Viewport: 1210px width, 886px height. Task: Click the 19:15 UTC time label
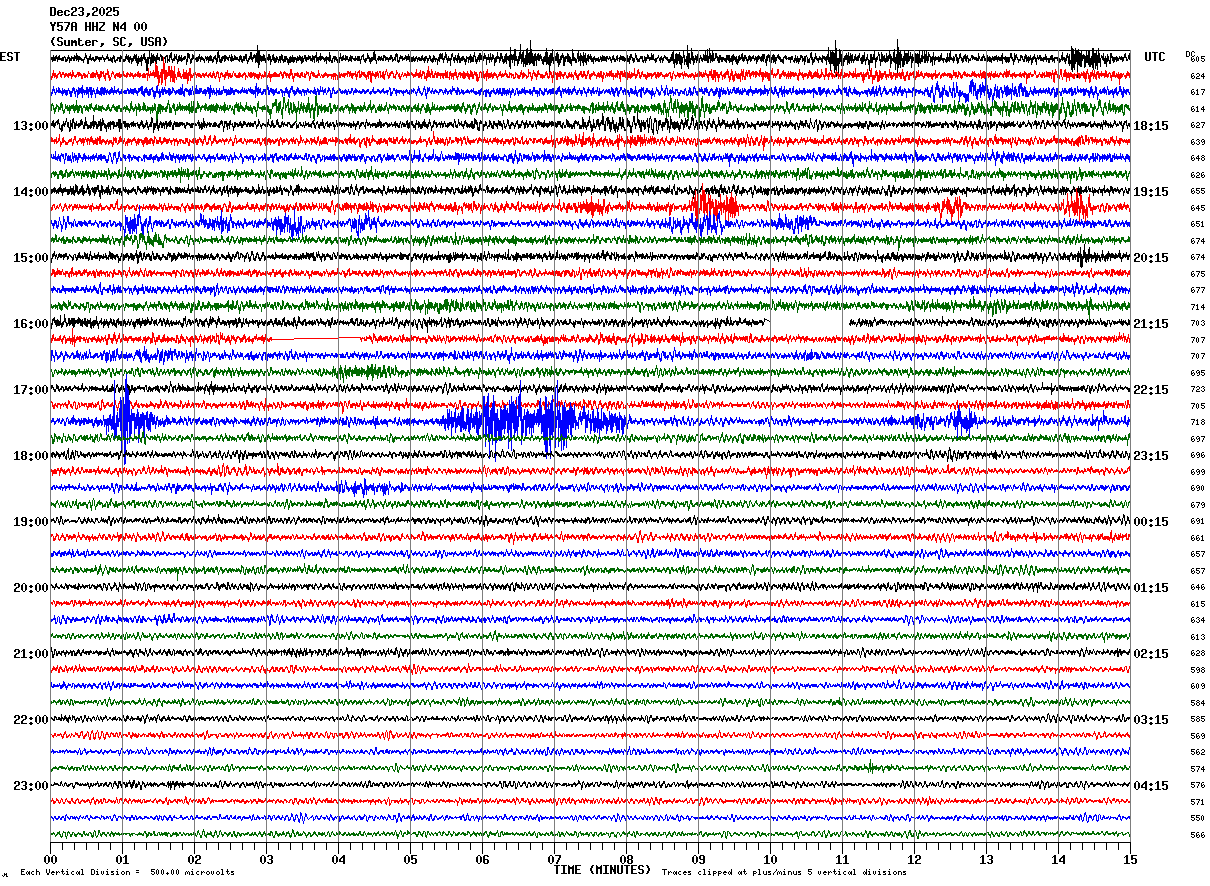(1151, 192)
